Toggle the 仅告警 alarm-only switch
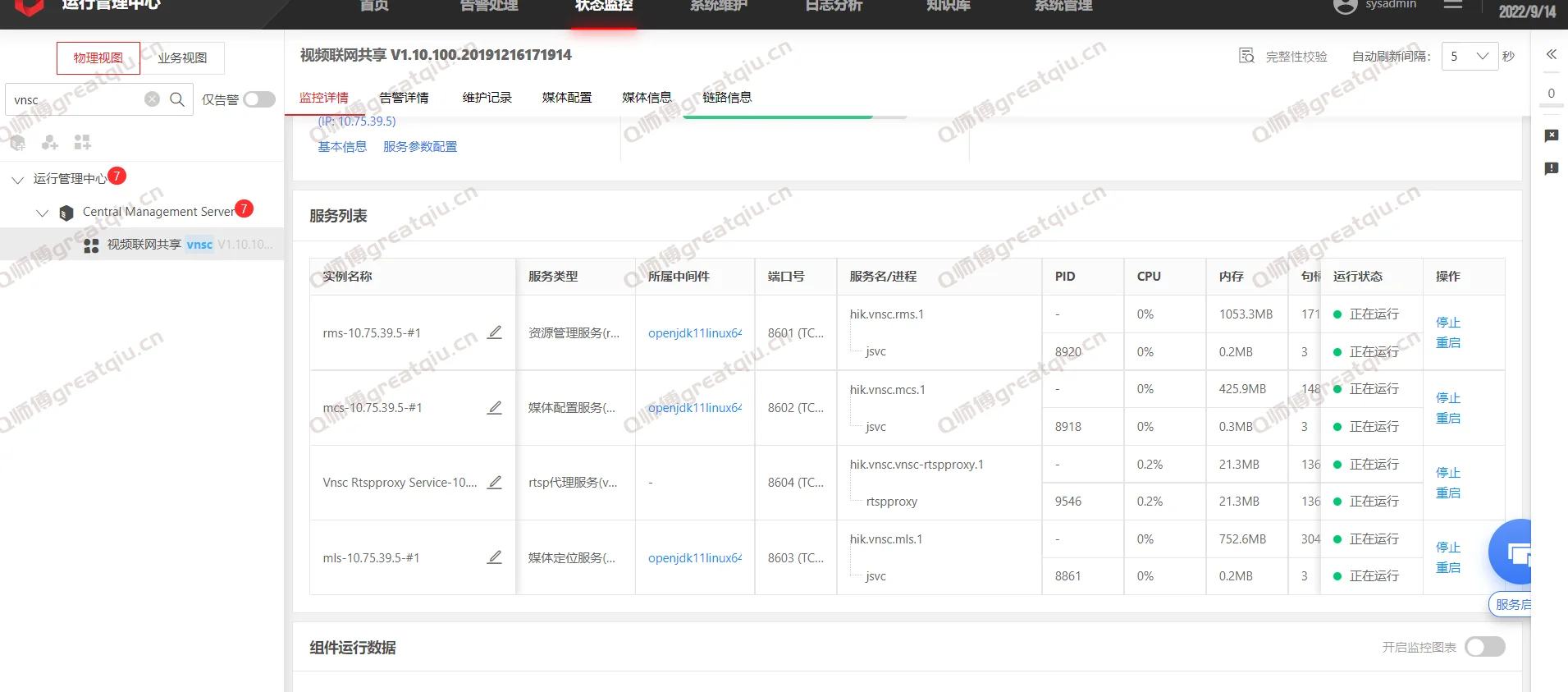This screenshot has height=692, width=1568. click(259, 99)
